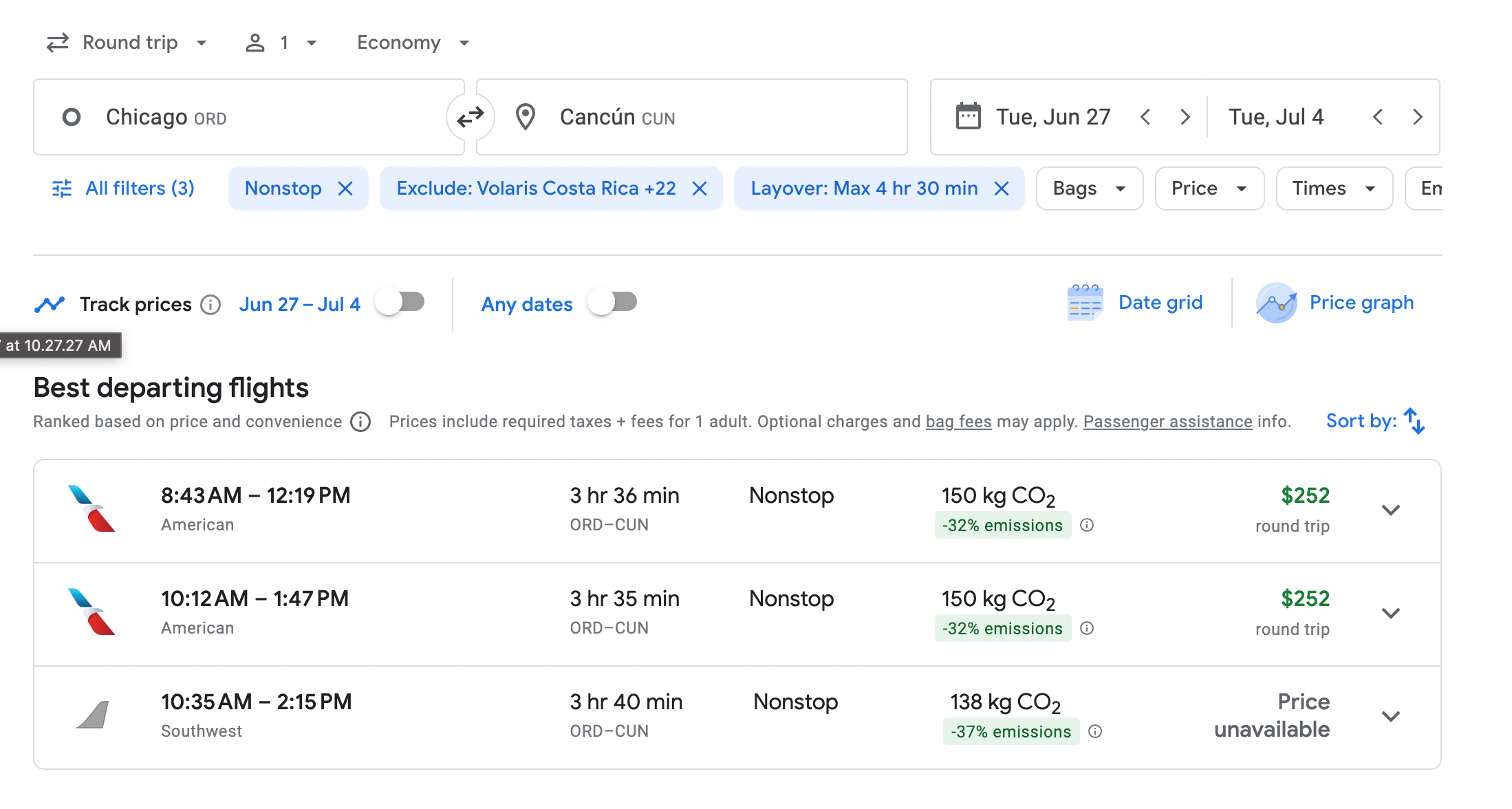Enable price tracking for Jun 27 – Jul 4
This screenshot has height=809, width=1512.
[x=400, y=302]
